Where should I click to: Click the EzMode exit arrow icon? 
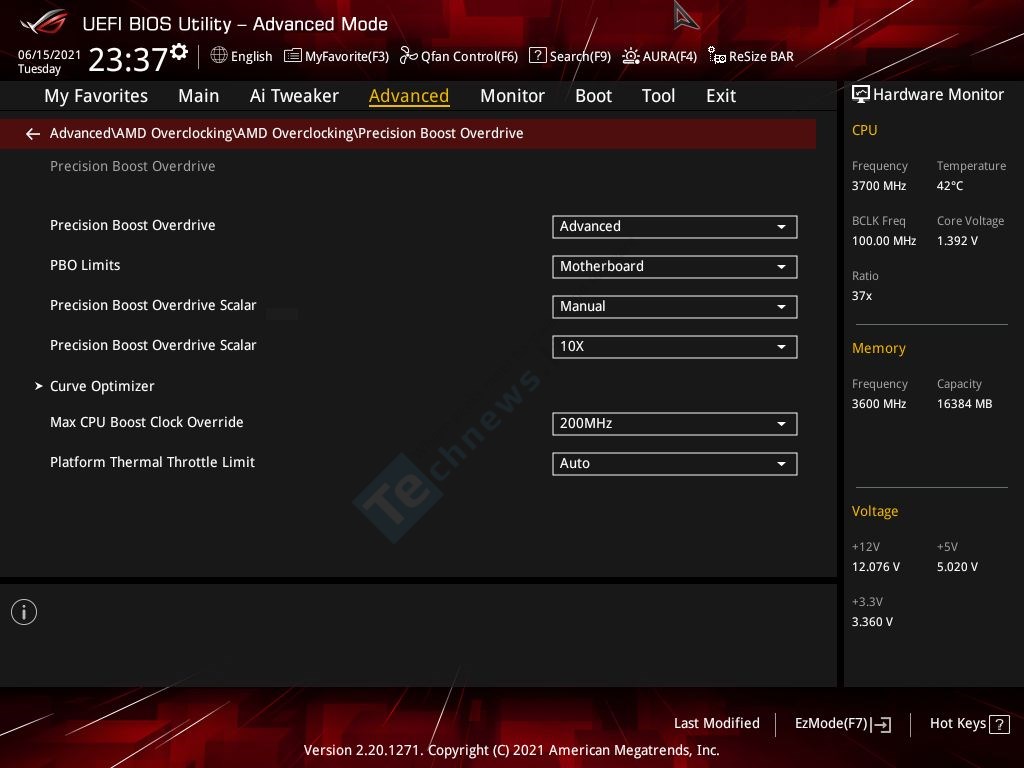[882, 724]
